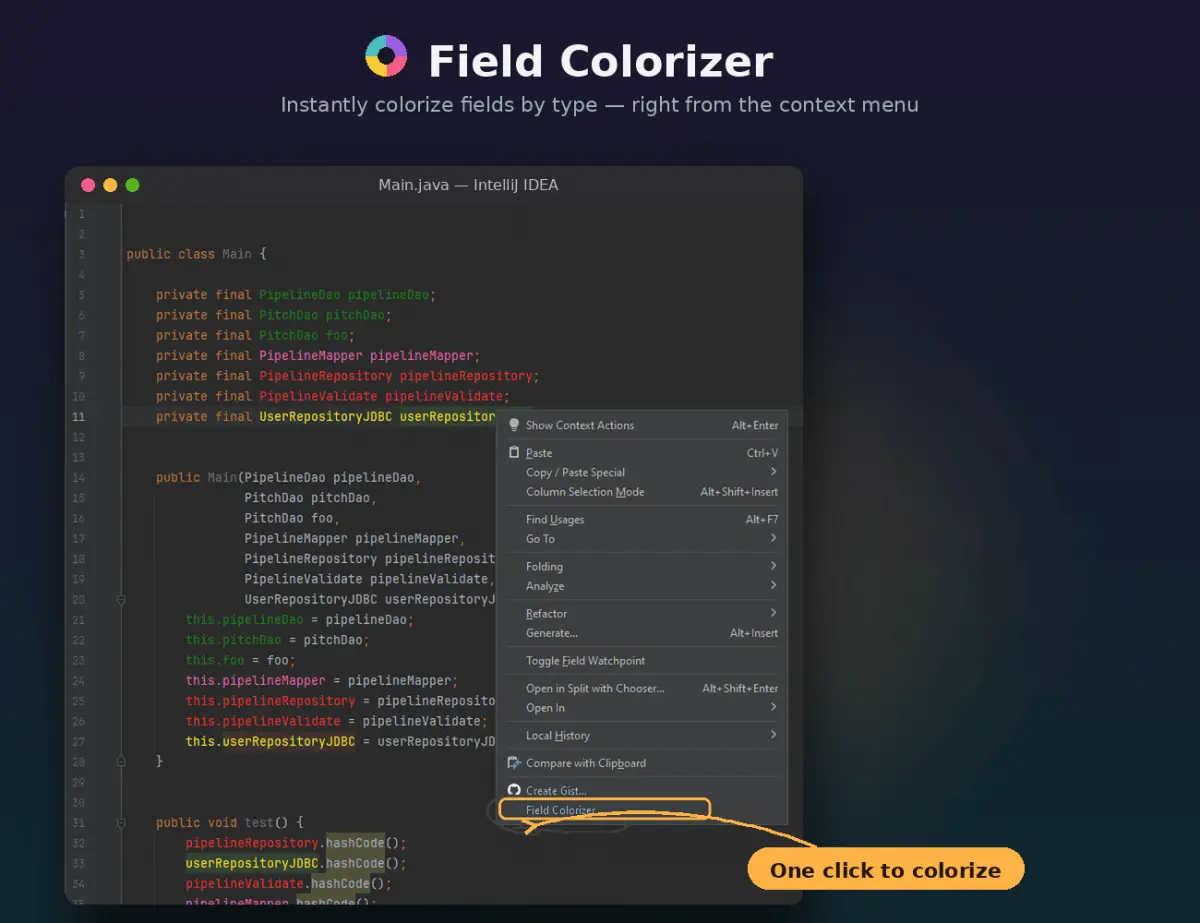Select Find Usages in the context menu
Screen dimensions: 1200x923
pyautogui.click(x=642, y=519)
